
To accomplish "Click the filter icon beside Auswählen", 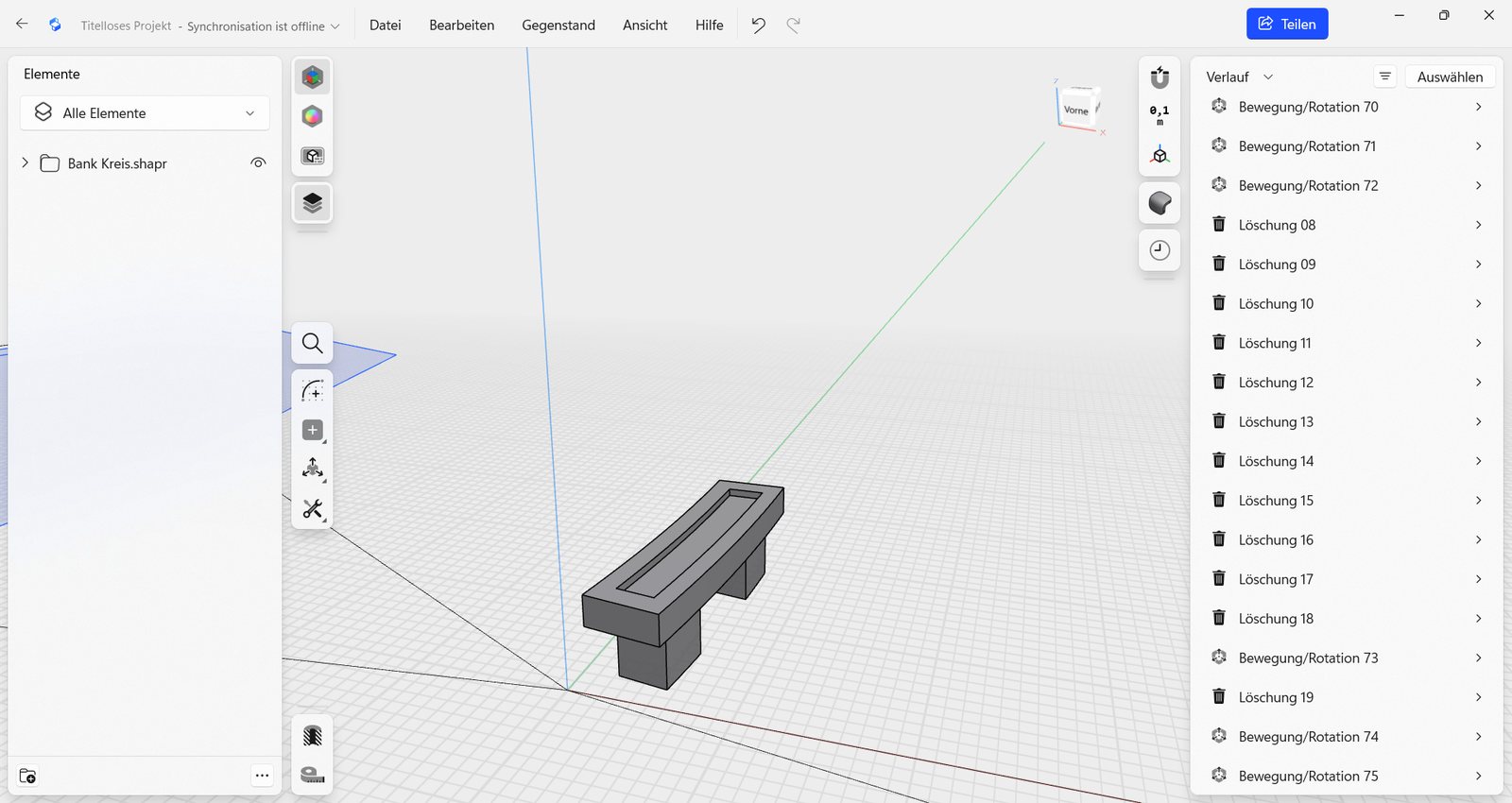I will 1384,77.
